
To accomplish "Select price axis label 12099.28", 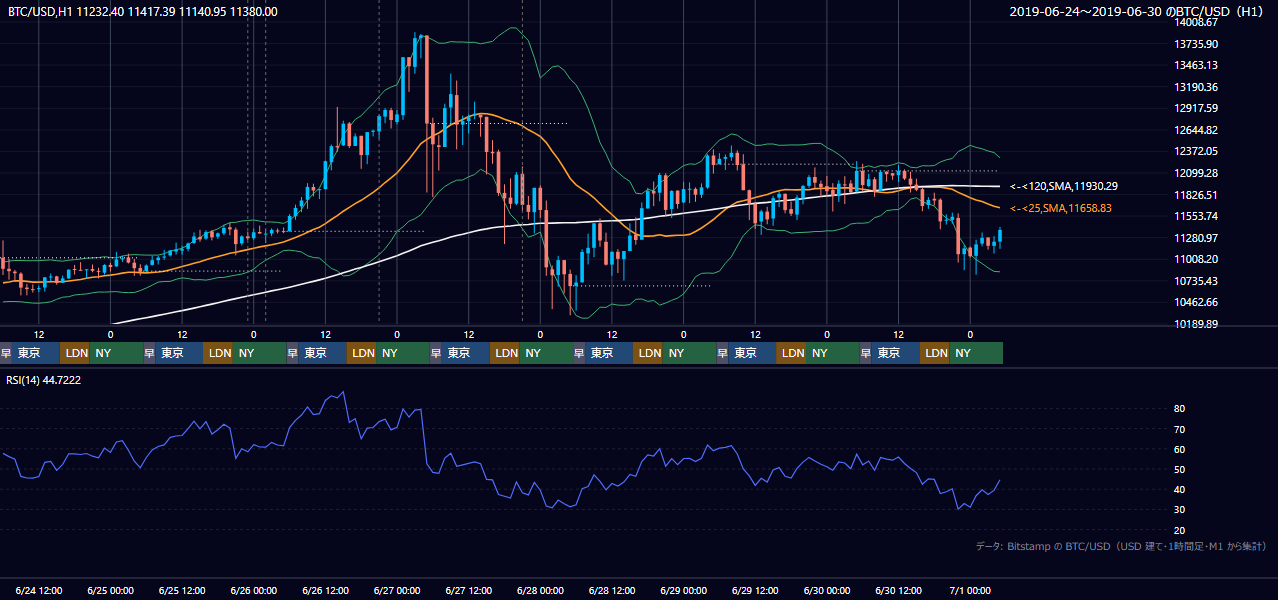I will [x=1195, y=173].
